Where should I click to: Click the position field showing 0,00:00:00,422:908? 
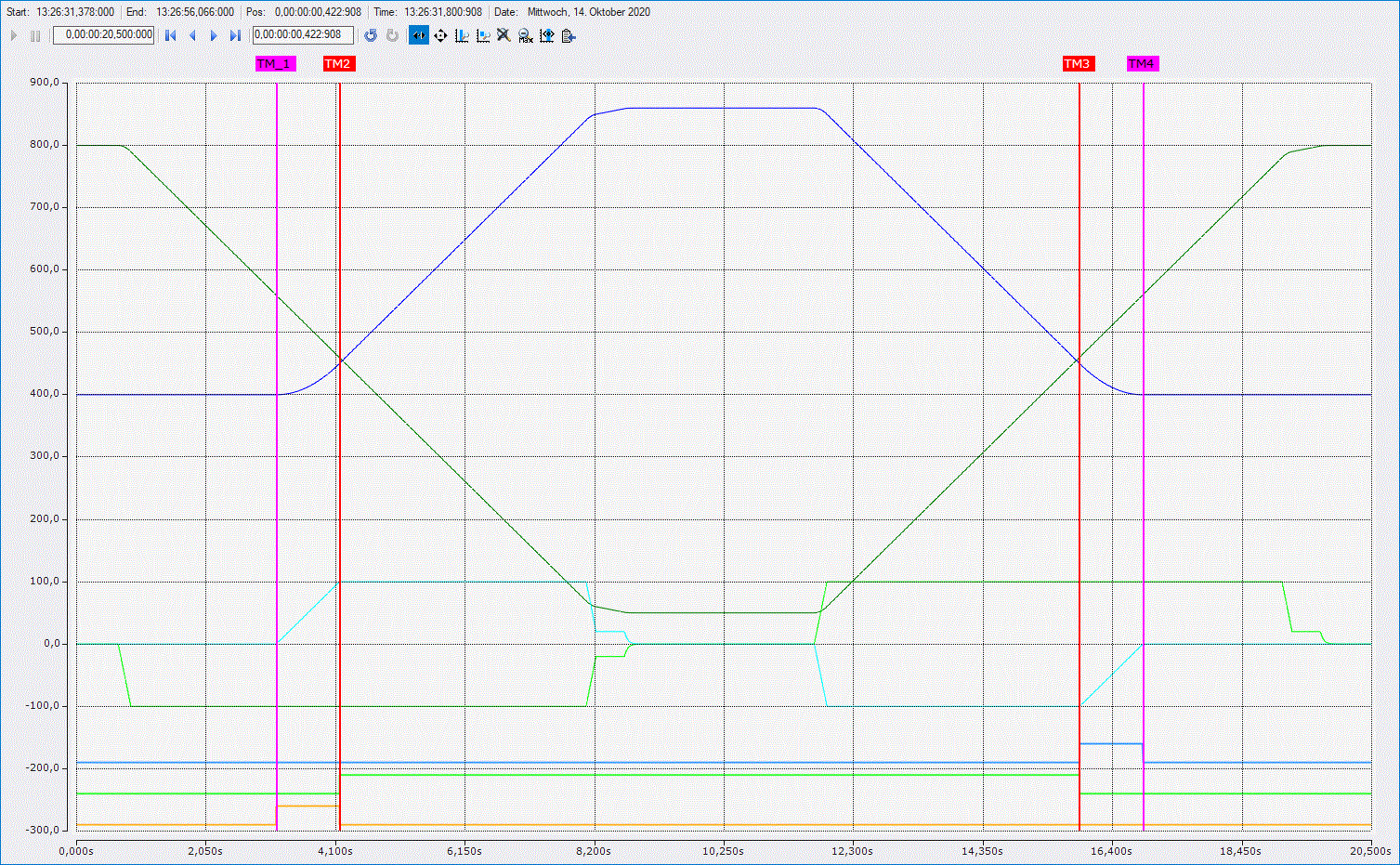point(303,35)
